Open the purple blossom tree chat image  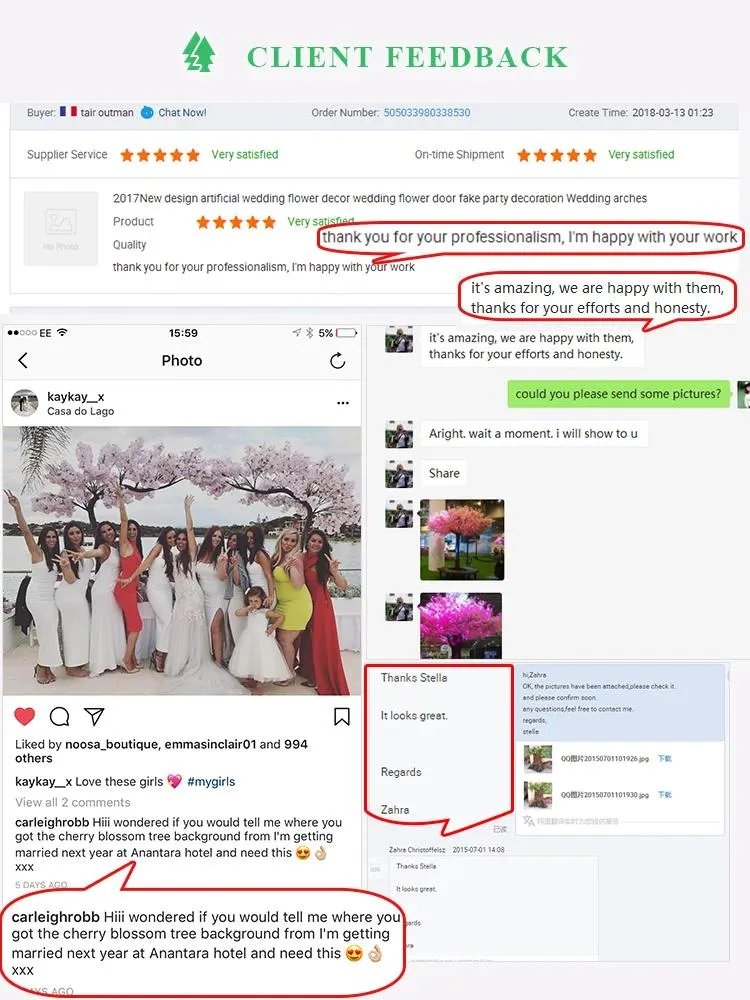[x=461, y=626]
